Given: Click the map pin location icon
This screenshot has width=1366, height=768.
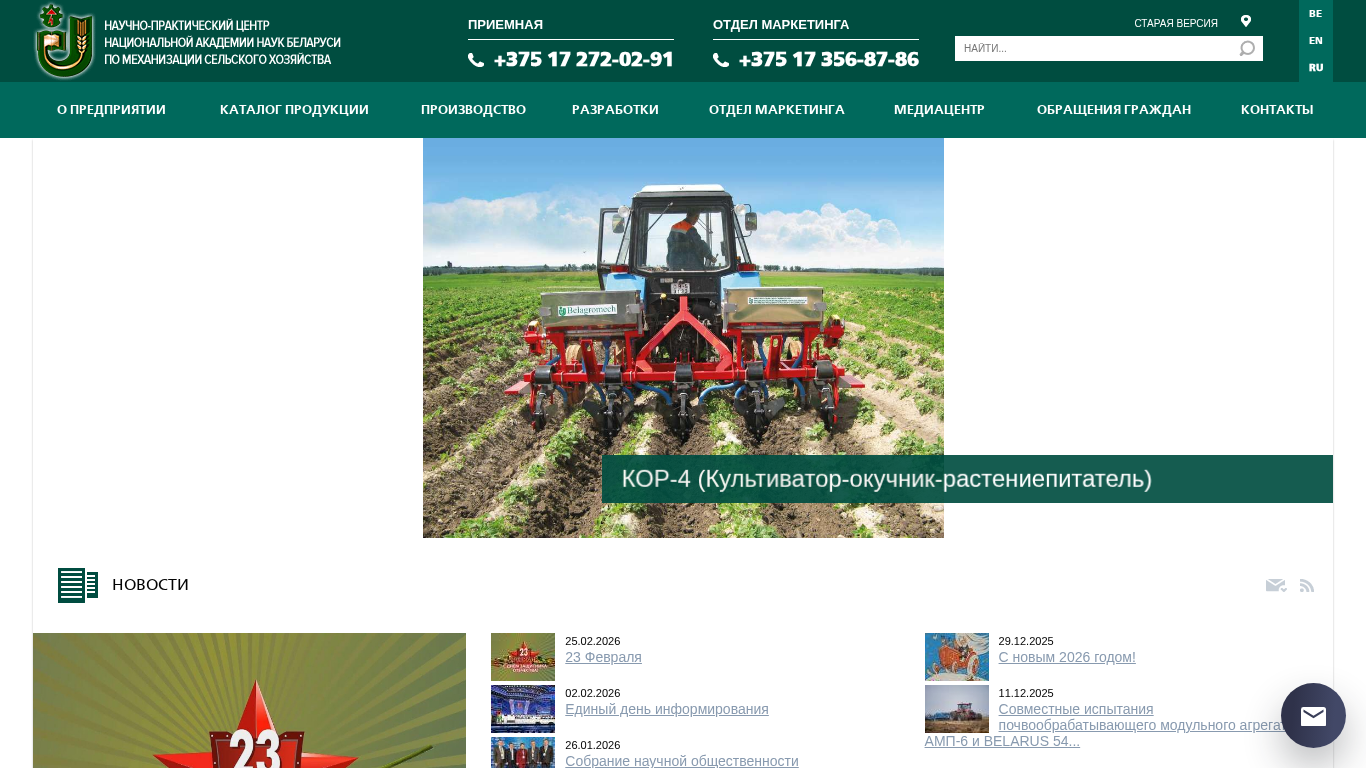Looking at the screenshot, I should 1246,21.
